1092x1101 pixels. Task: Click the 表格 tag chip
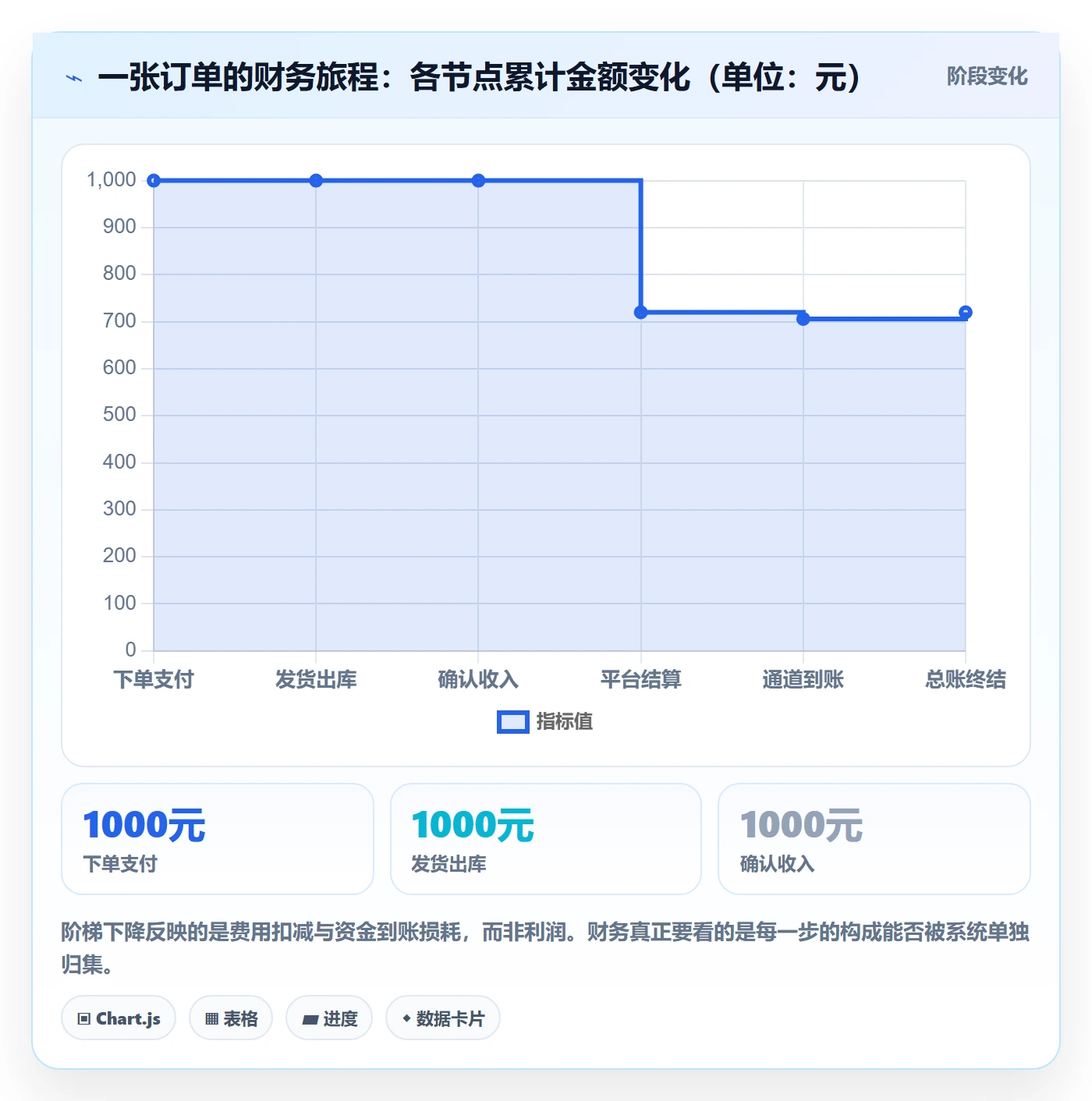(231, 1018)
